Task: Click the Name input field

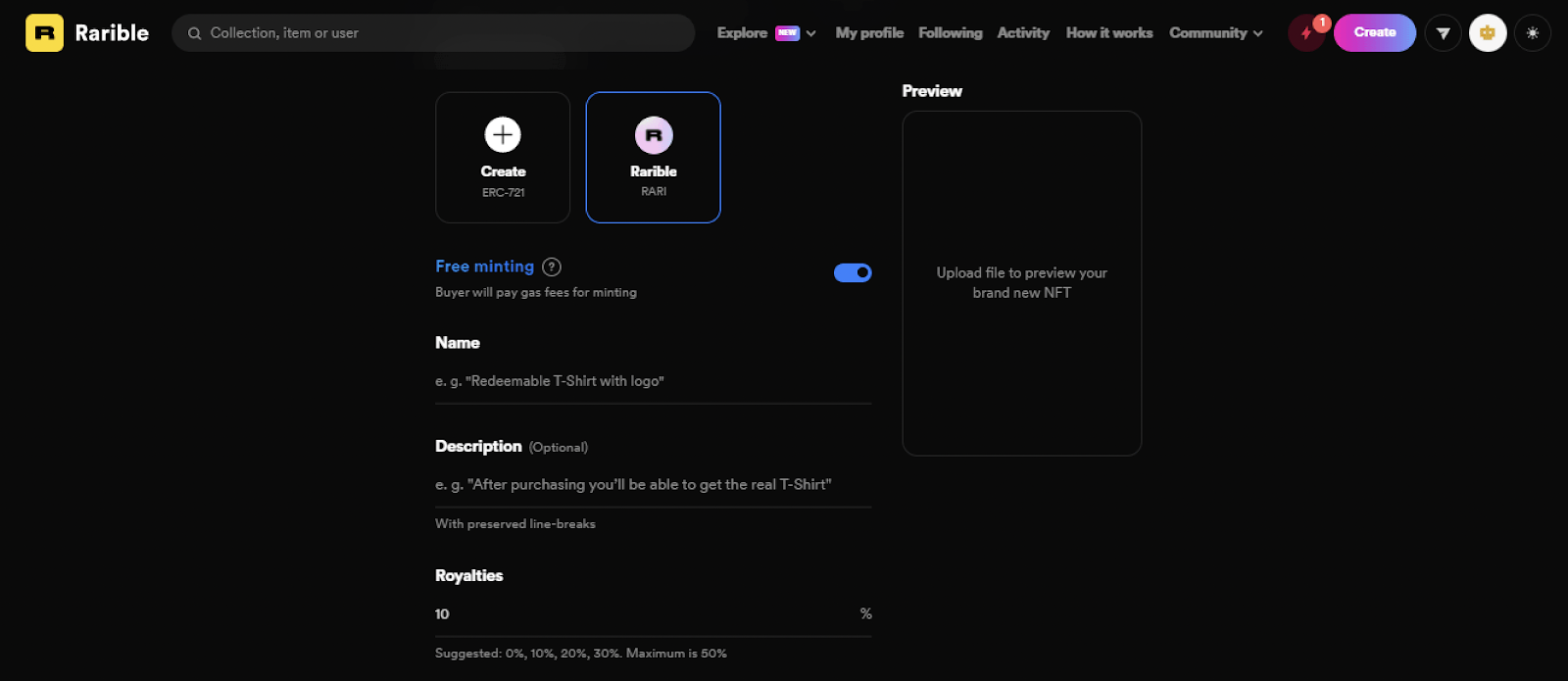Action: click(654, 381)
